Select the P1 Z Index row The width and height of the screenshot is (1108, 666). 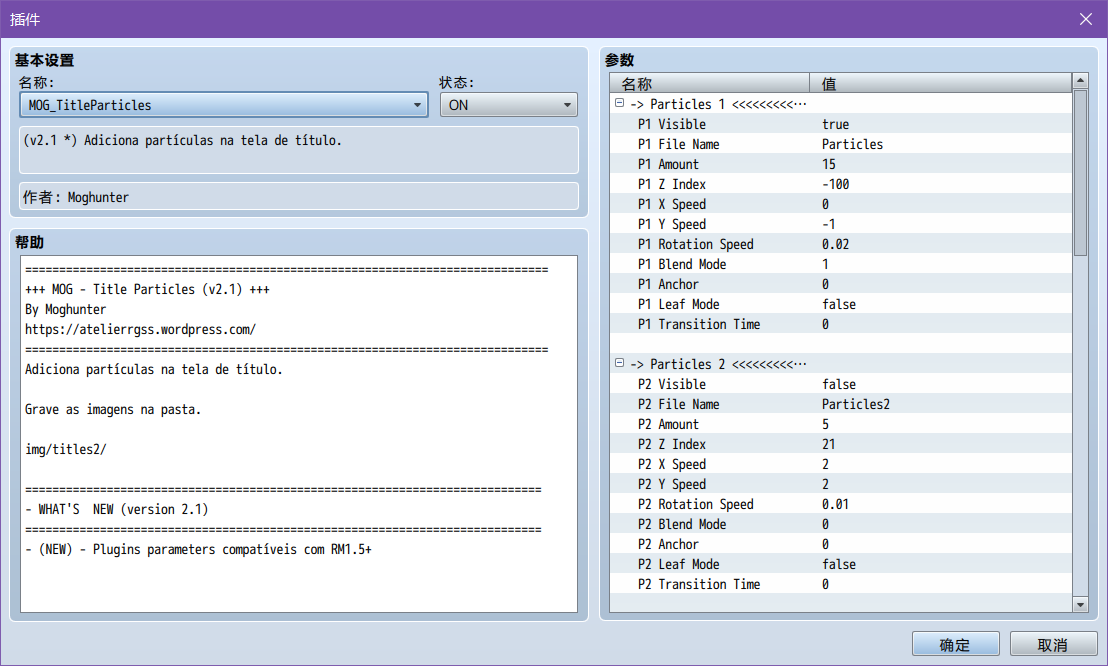[x=841, y=184]
